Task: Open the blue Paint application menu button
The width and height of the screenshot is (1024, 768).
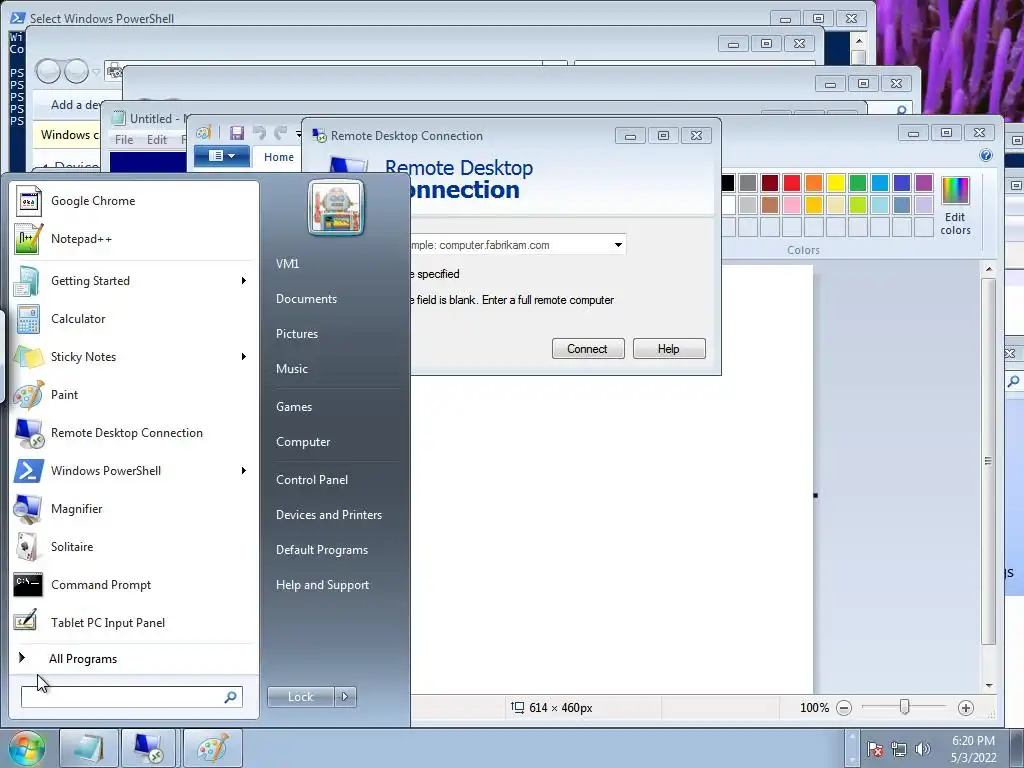Action: pyautogui.click(x=221, y=156)
